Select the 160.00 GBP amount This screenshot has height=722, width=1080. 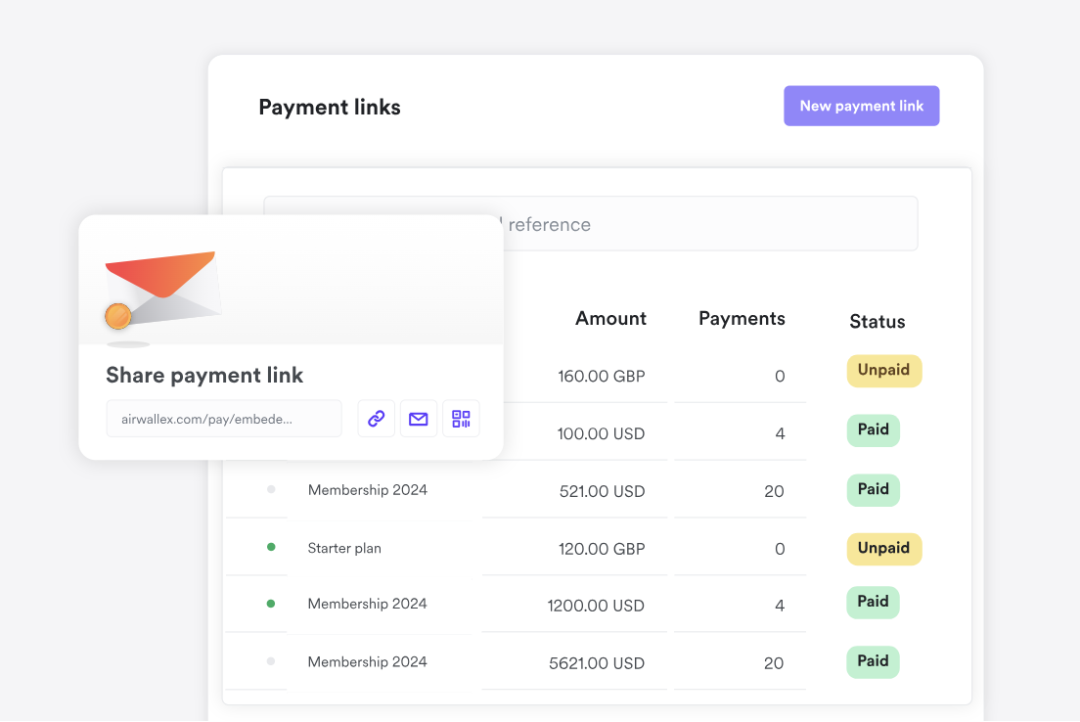click(x=601, y=376)
